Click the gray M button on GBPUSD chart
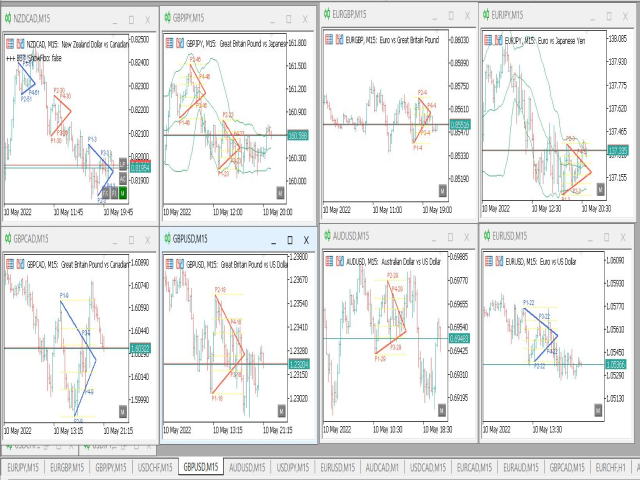Viewport: 640px width, 480px height. pyautogui.click(x=281, y=411)
